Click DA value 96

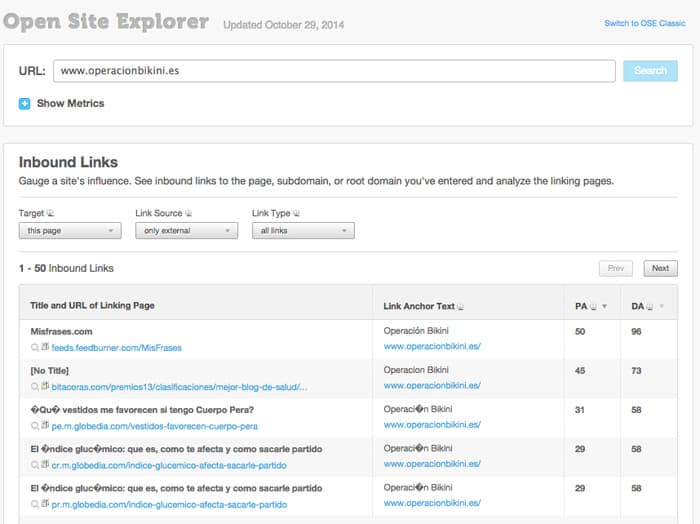pyautogui.click(x=637, y=332)
